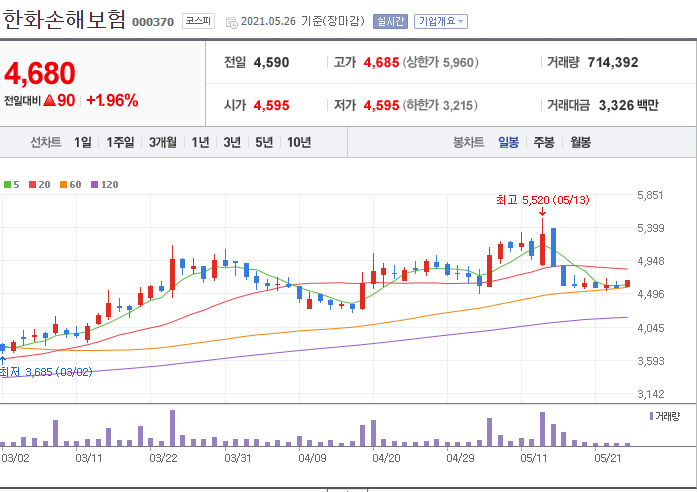This screenshot has width=697, height=492.
Task: Click the 최저 3,685 (03/02) chart marker
Action: click(x=46, y=372)
